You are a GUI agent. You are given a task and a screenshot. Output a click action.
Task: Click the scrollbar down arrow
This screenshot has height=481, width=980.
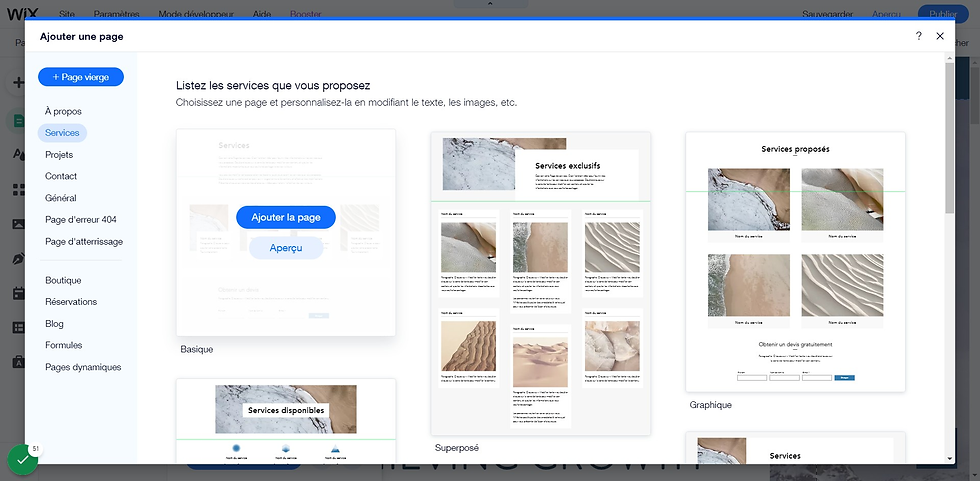point(950,459)
